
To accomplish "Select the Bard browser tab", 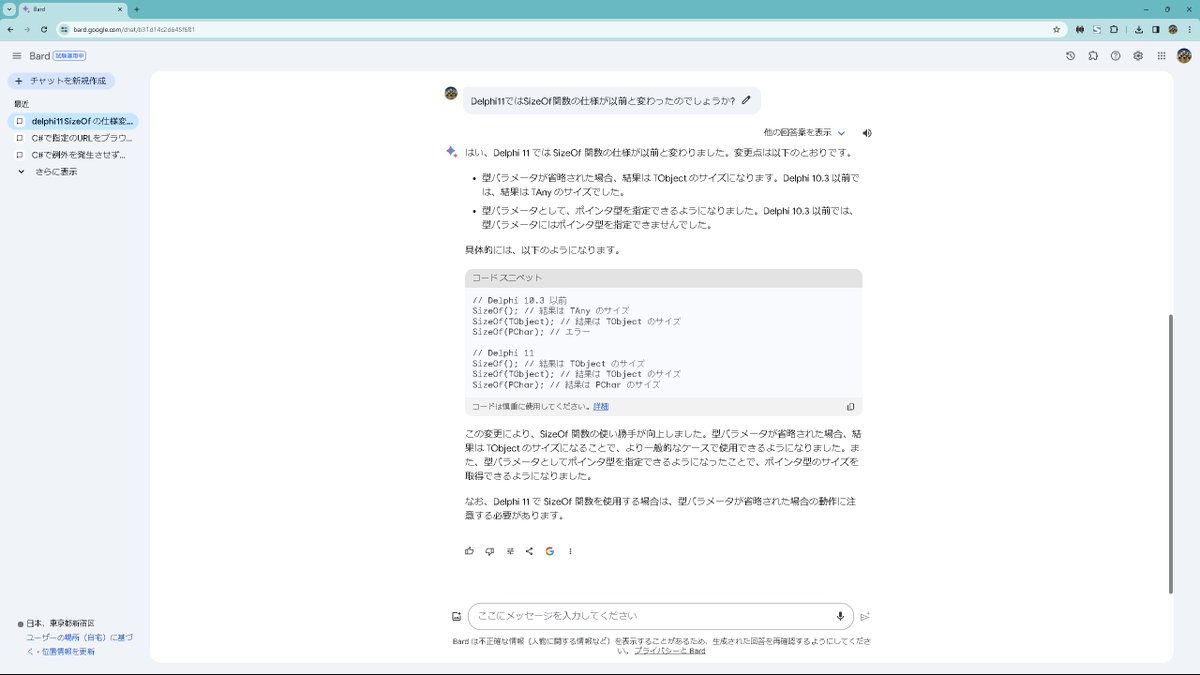I will (72, 9).
